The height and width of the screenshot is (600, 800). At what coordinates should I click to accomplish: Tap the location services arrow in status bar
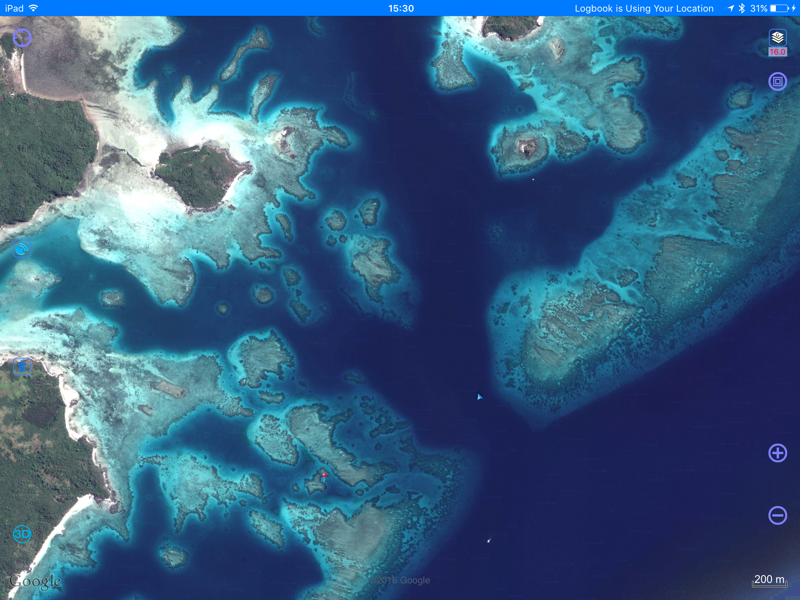(727, 8)
